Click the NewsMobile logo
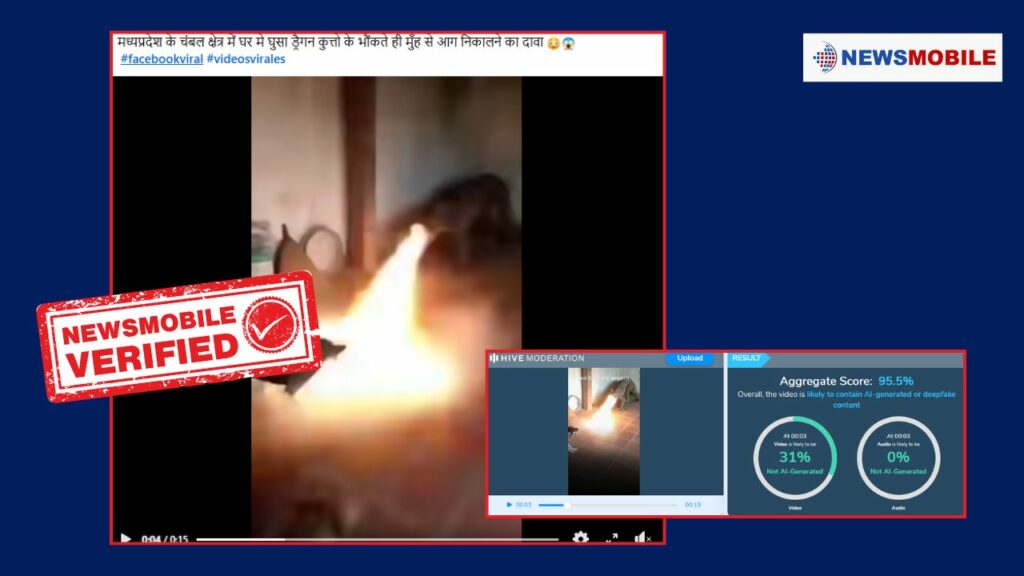The width and height of the screenshot is (1024, 576). point(902,57)
